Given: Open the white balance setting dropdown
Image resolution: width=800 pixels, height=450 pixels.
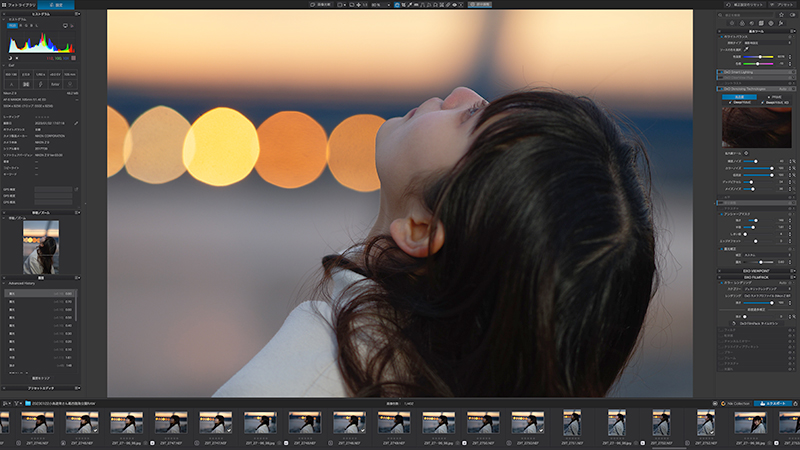Looking at the screenshot, I should coord(766,43).
